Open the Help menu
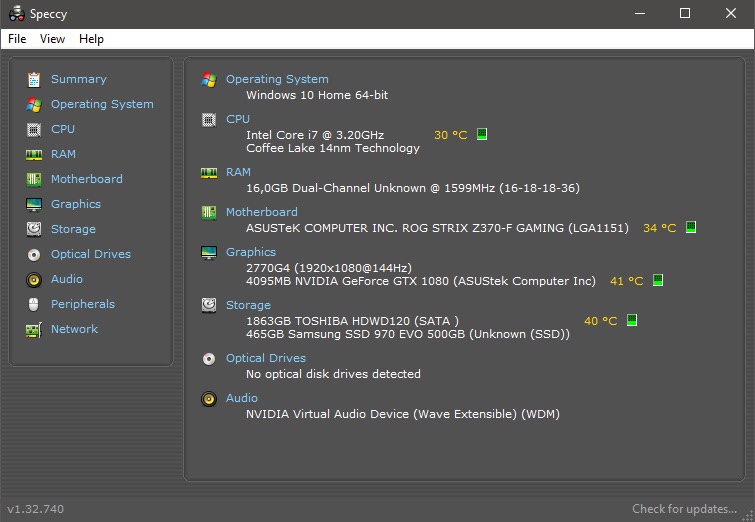The width and height of the screenshot is (755, 522). [91, 39]
